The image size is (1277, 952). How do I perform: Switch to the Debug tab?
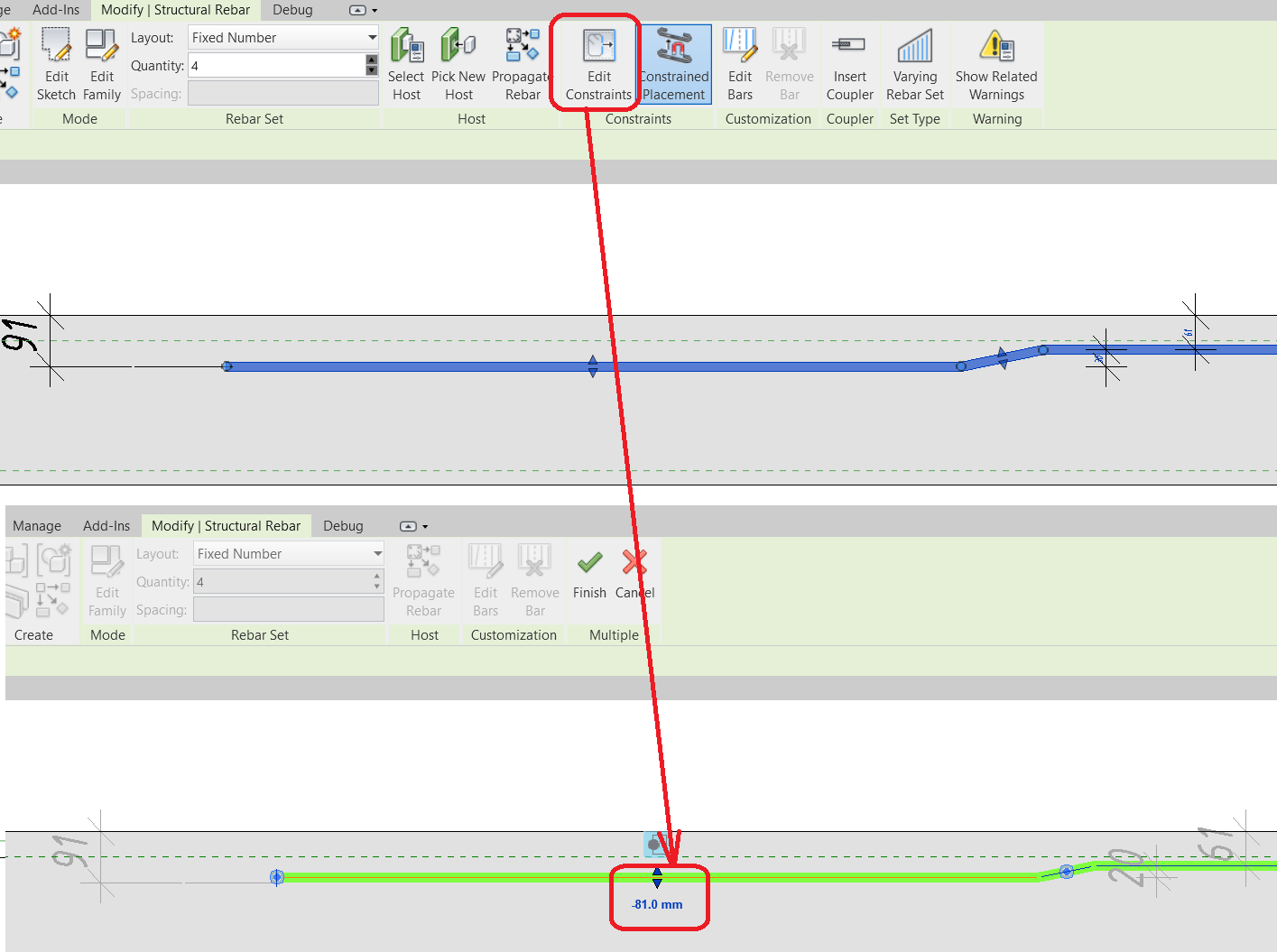291,10
